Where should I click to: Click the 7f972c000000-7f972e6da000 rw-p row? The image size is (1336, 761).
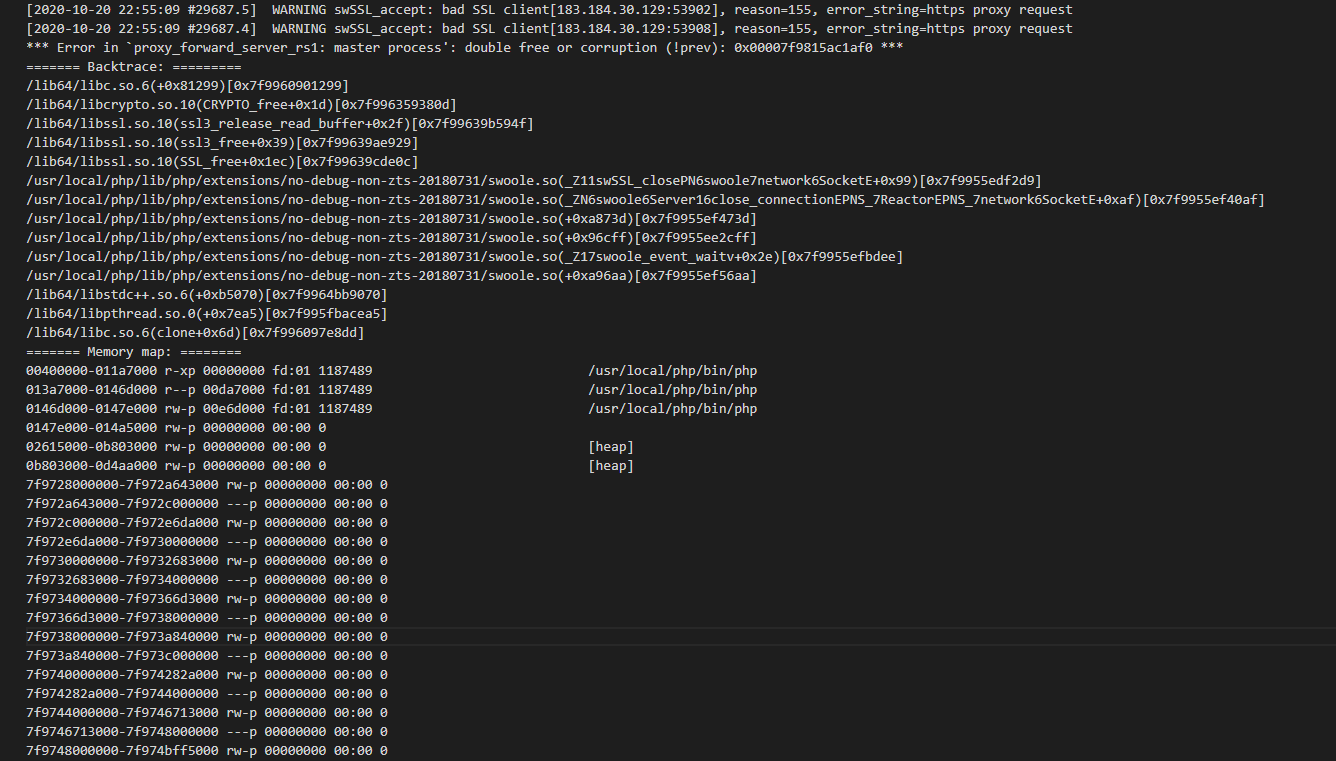click(x=207, y=523)
